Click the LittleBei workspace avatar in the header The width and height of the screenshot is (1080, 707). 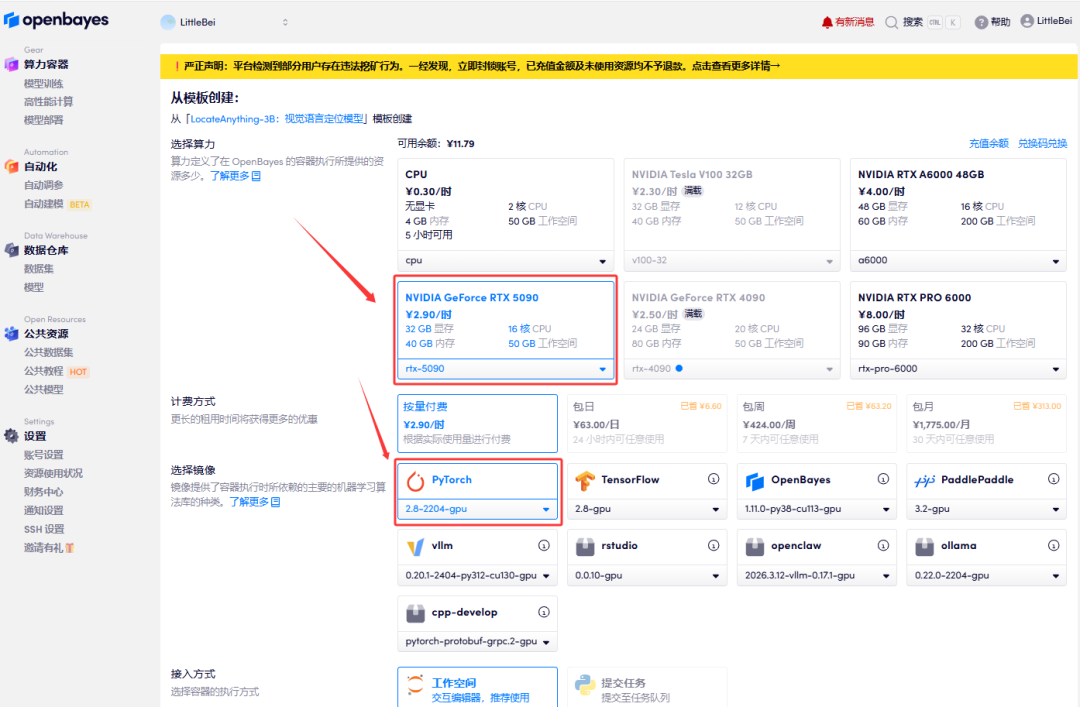click(167, 22)
